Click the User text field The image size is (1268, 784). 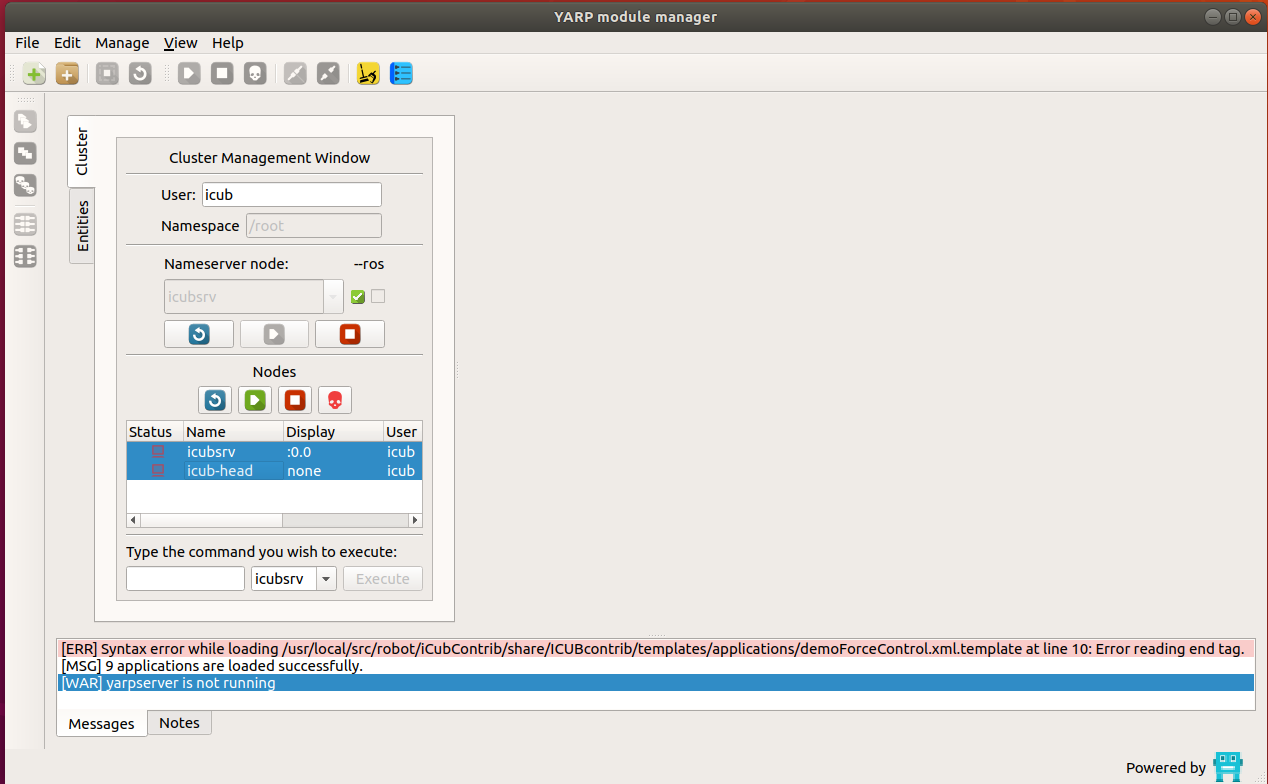pos(291,195)
